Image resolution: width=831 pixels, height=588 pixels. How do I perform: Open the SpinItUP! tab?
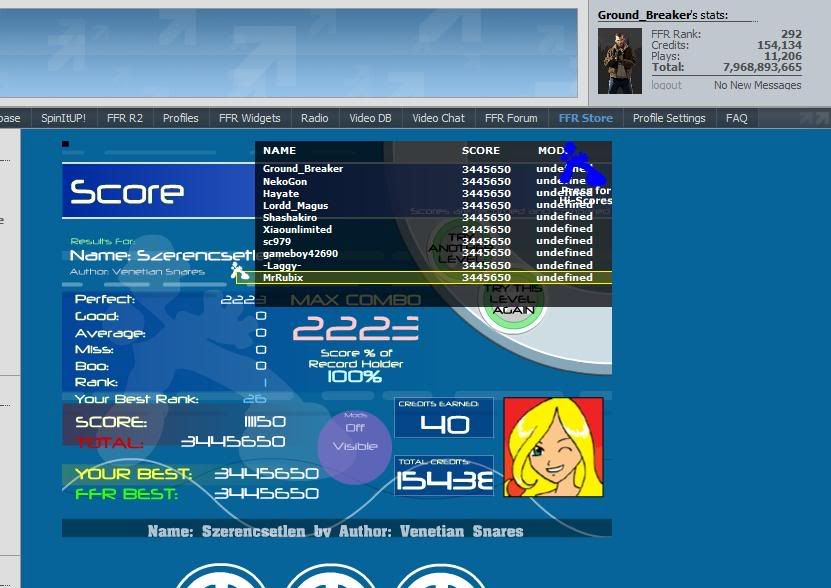click(63, 118)
